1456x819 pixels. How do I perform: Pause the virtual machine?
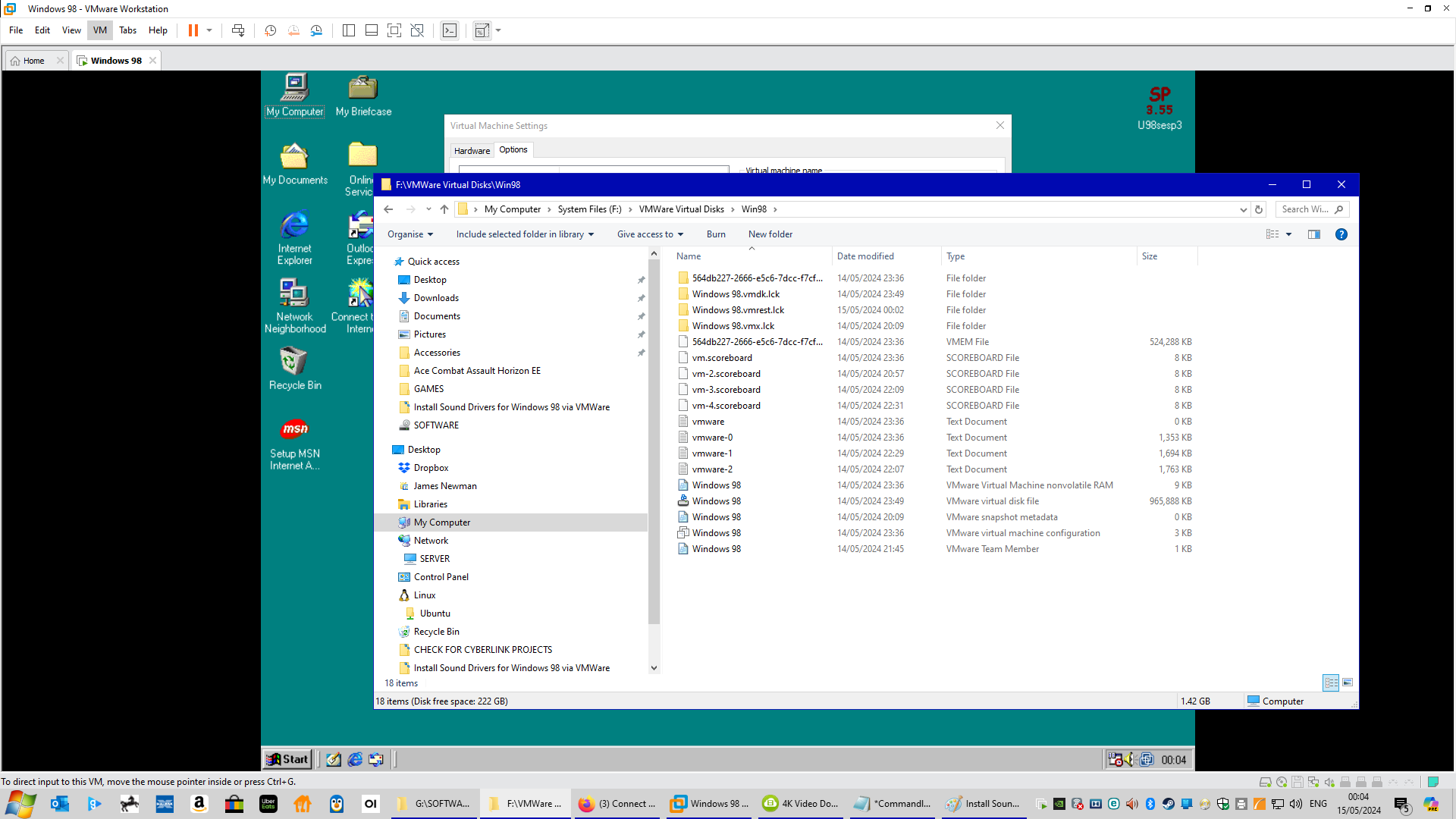coord(193,30)
